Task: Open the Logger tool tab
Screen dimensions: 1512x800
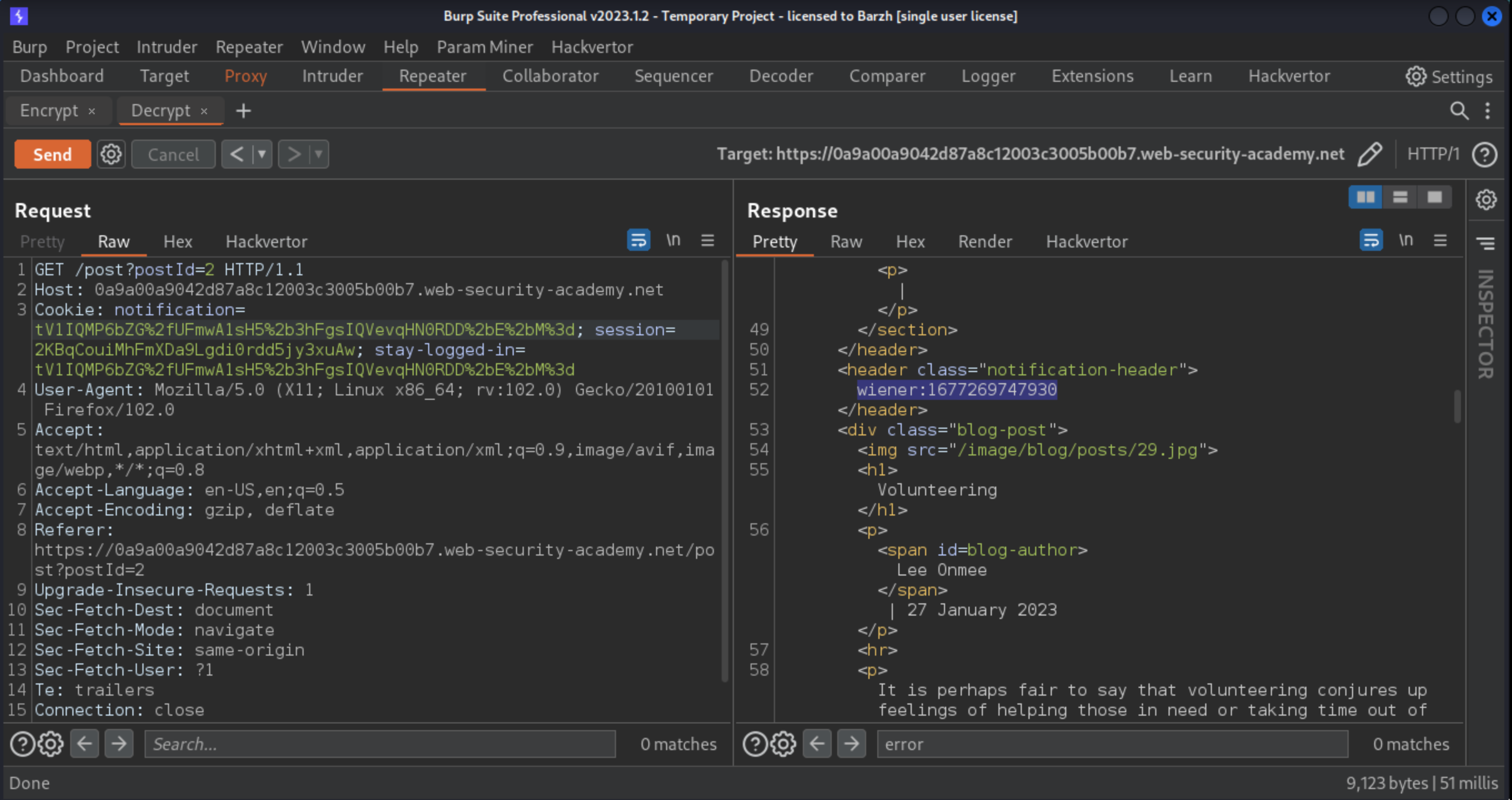Action: pos(988,76)
